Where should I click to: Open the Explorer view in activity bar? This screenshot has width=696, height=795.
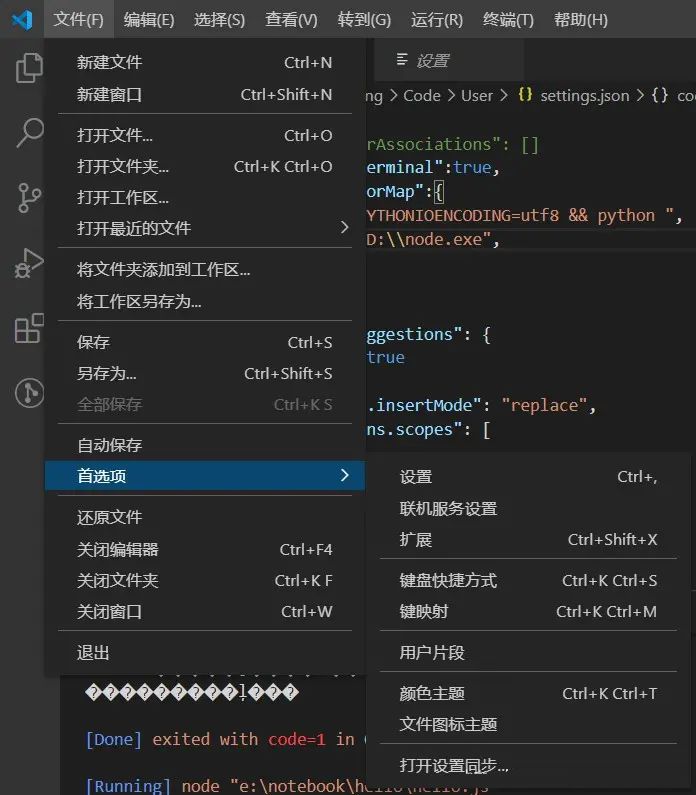(29, 67)
